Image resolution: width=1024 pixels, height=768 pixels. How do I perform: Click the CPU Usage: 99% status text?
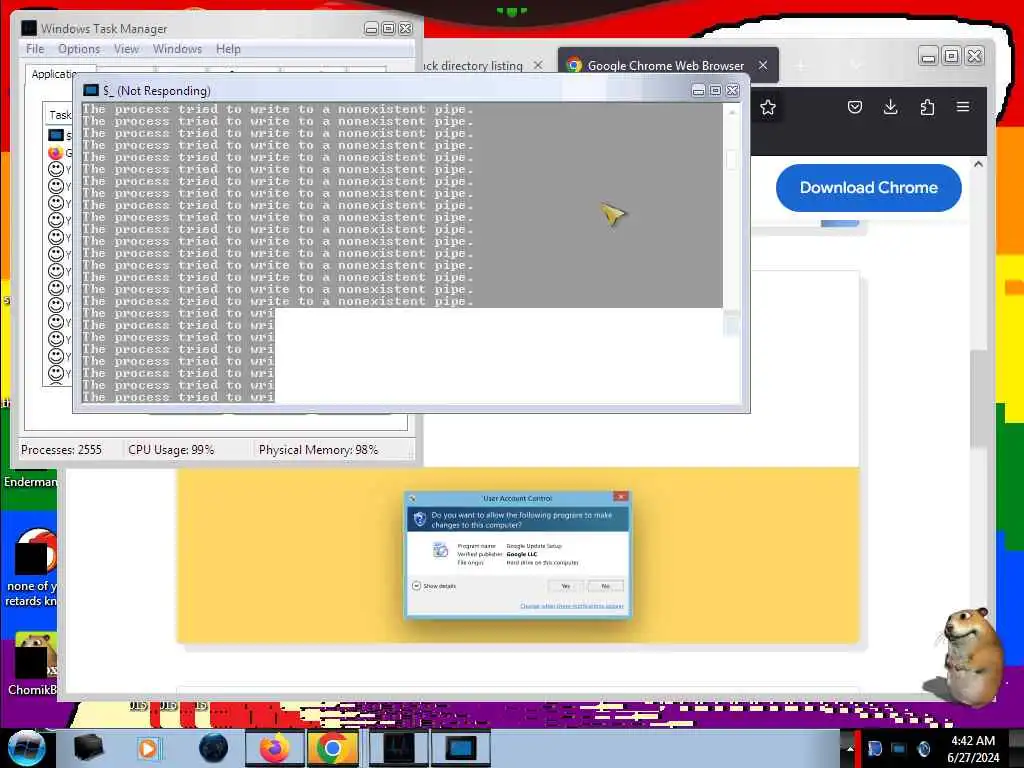point(171,449)
